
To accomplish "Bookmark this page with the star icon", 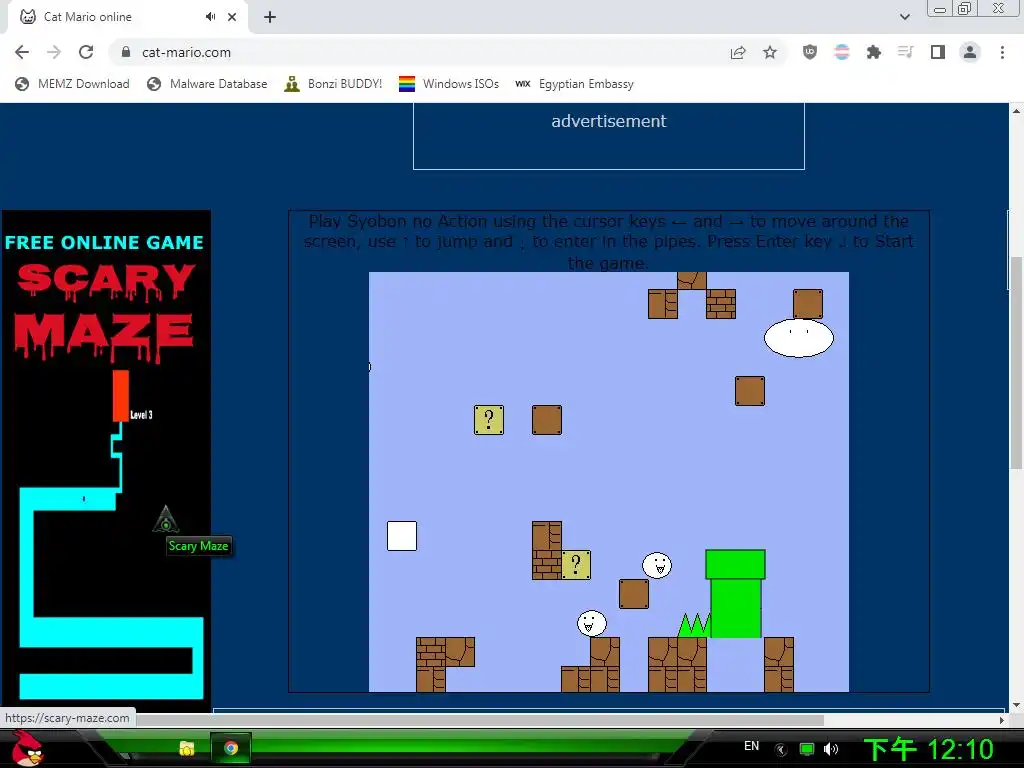I will point(770,52).
